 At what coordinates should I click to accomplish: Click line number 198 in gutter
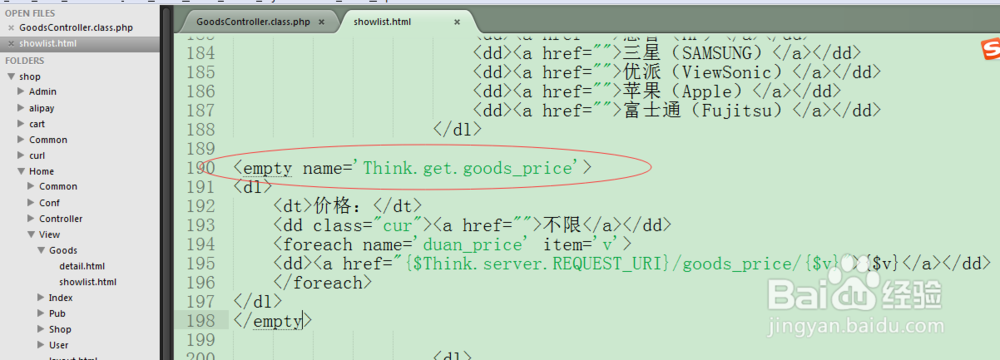[200, 321]
